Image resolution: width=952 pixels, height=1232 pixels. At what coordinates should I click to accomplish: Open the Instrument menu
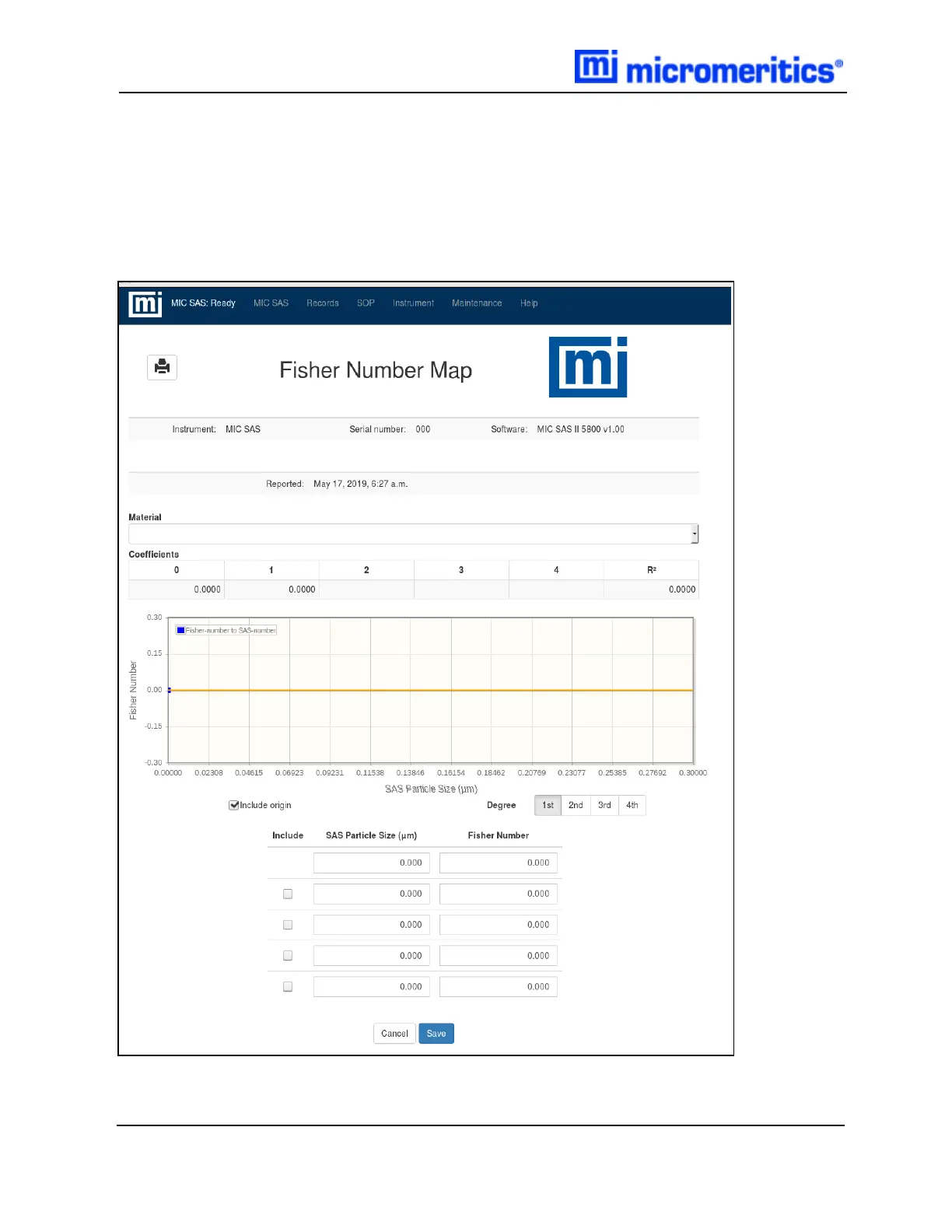click(x=413, y=303)
